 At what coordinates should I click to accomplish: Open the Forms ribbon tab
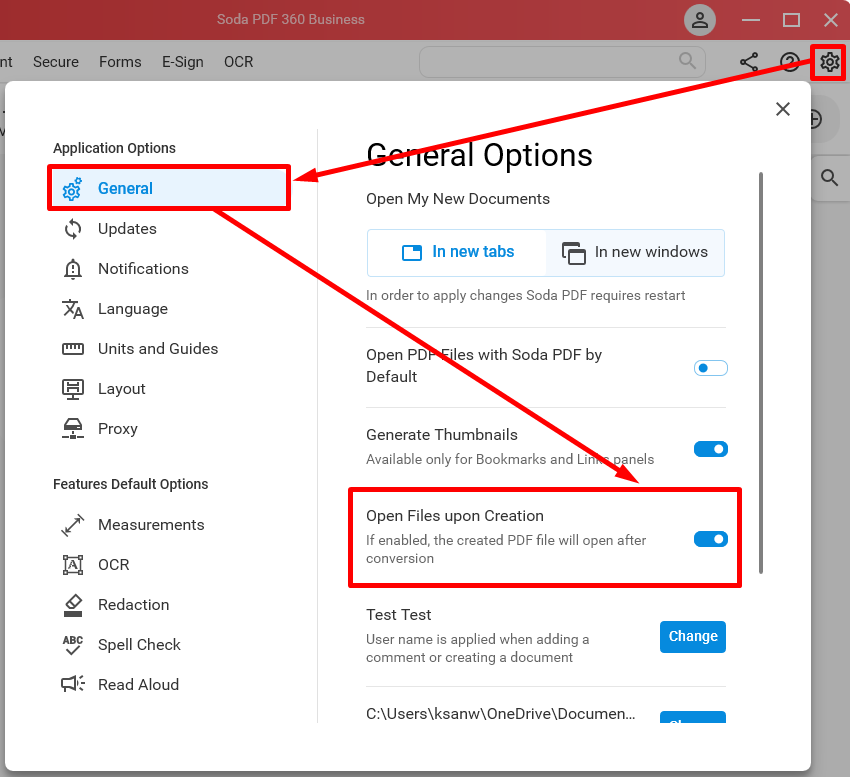point(120,62)
